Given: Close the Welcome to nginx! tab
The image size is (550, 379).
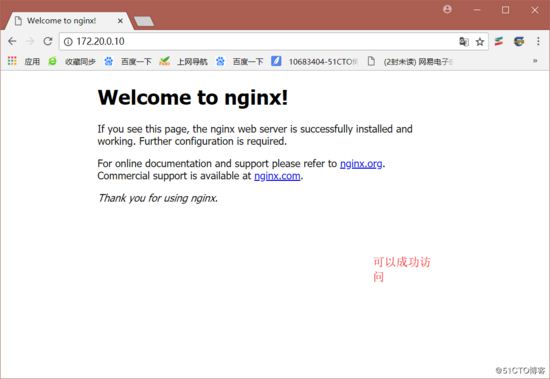Looking at the screenshot, I should (120, 21).
